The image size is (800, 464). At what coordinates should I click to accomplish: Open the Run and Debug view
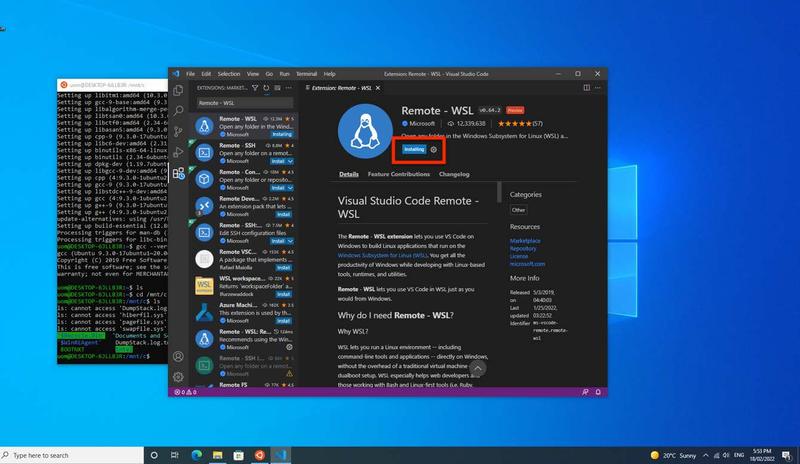tap(178, 152)
